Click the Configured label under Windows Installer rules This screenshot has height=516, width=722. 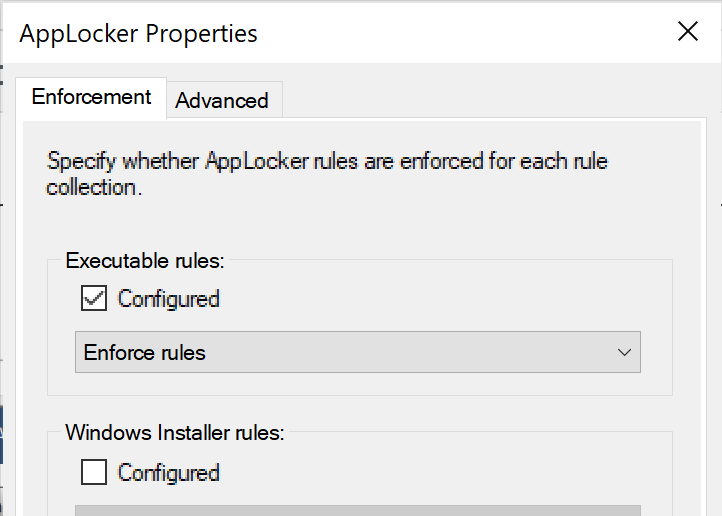pos(168,472)
